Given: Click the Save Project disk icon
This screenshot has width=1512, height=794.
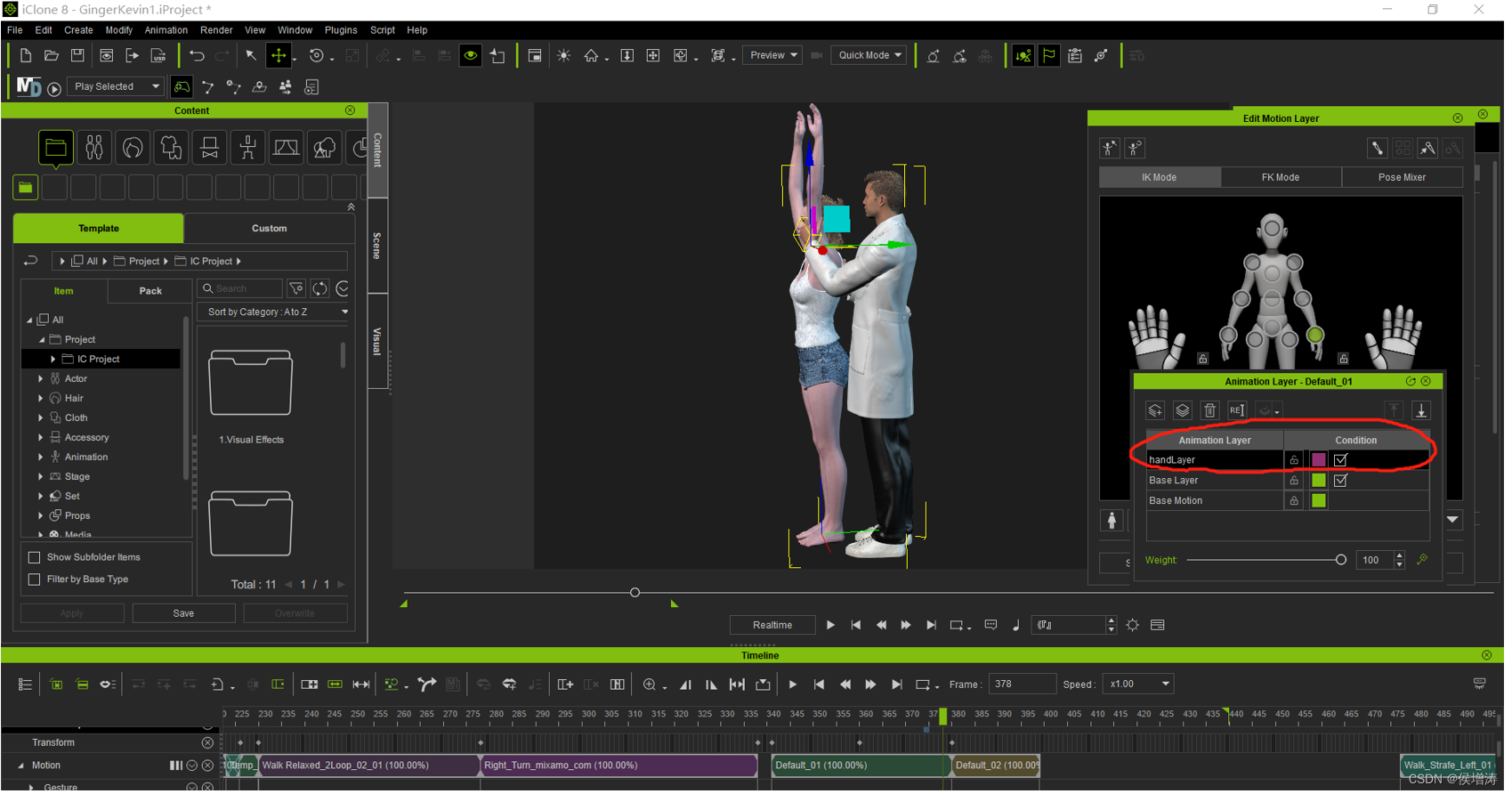Looking at the screenshot, I should (x=77, y=56).
